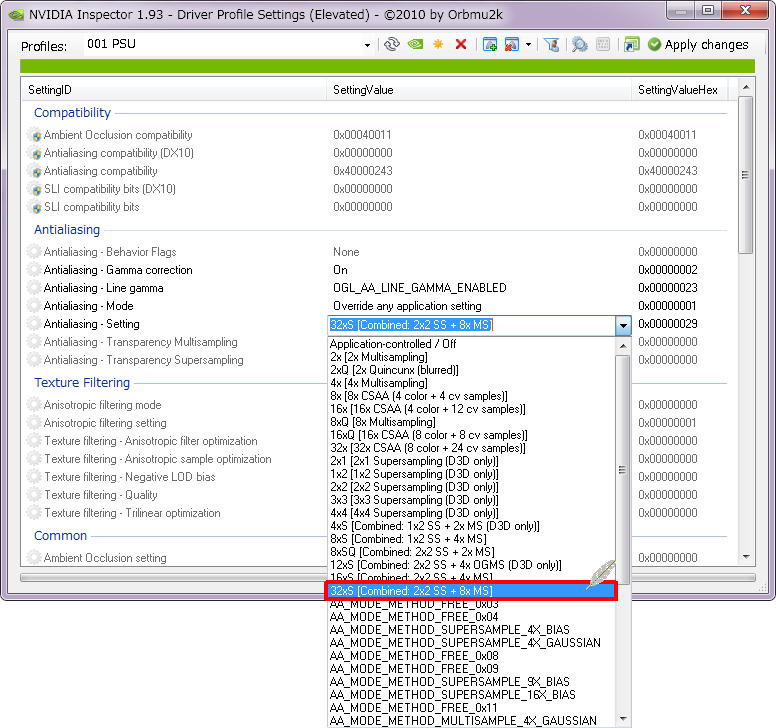This screenshot has width=776, height=728.
Task: Open the Profiles dropdown showing 001 PSU
Action: pyautogui.click(x=367, y=45)
